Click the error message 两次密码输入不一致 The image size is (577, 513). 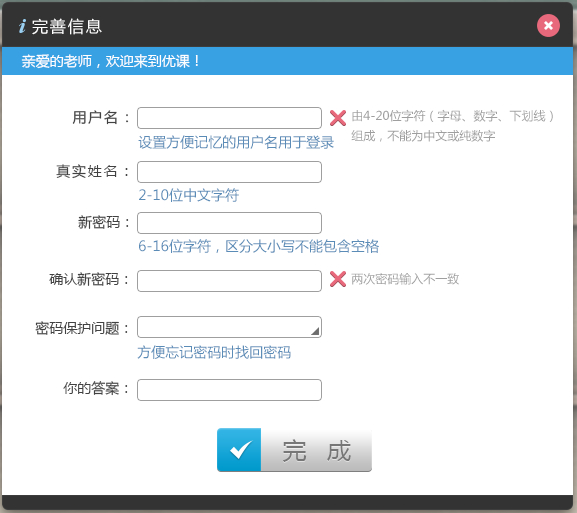(405, 279)
